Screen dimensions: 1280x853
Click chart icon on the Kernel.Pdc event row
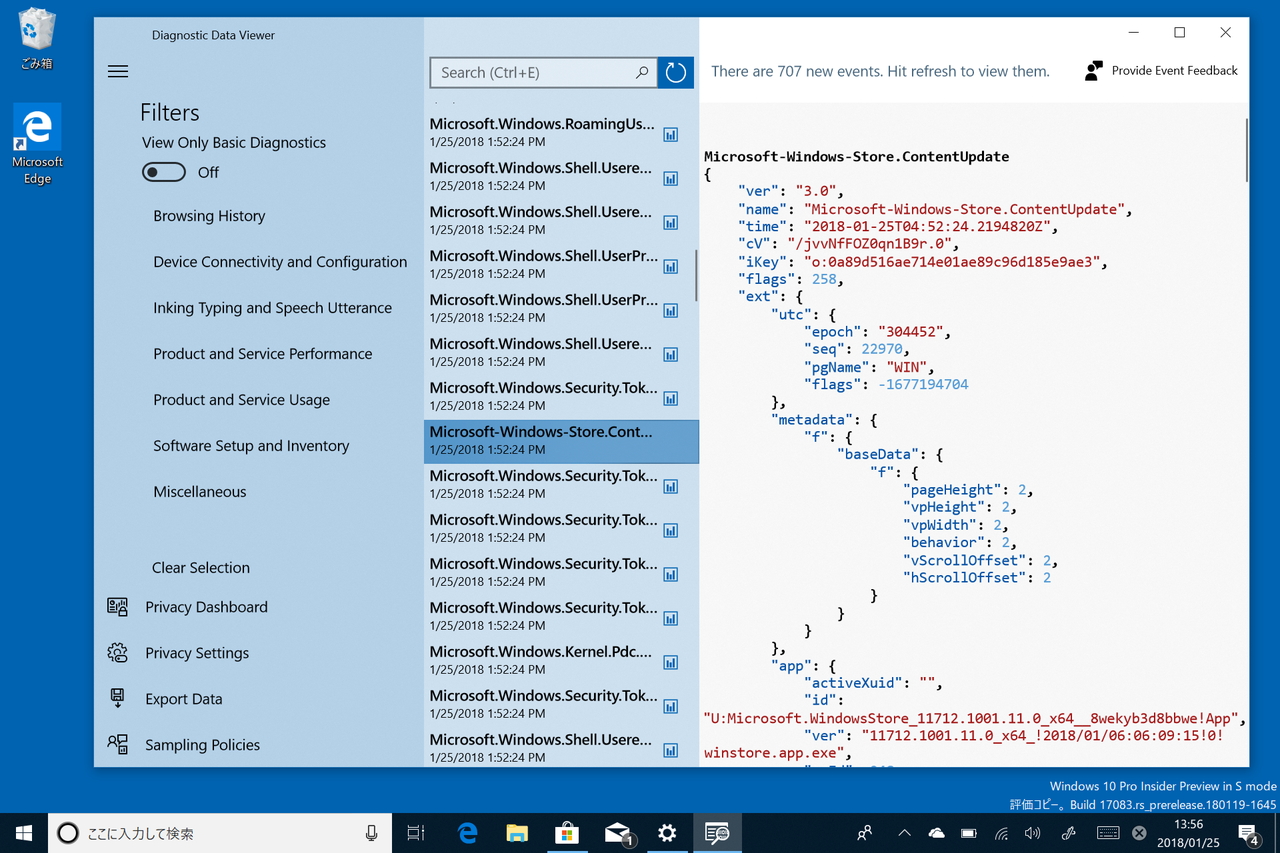[x=671, y=662]
